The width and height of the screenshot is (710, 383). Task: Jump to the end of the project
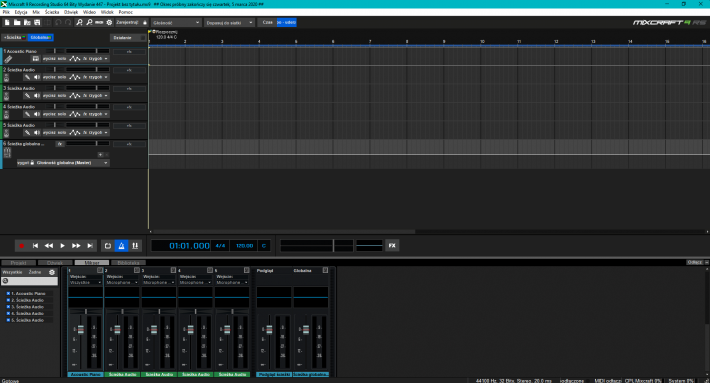[90, 246]
